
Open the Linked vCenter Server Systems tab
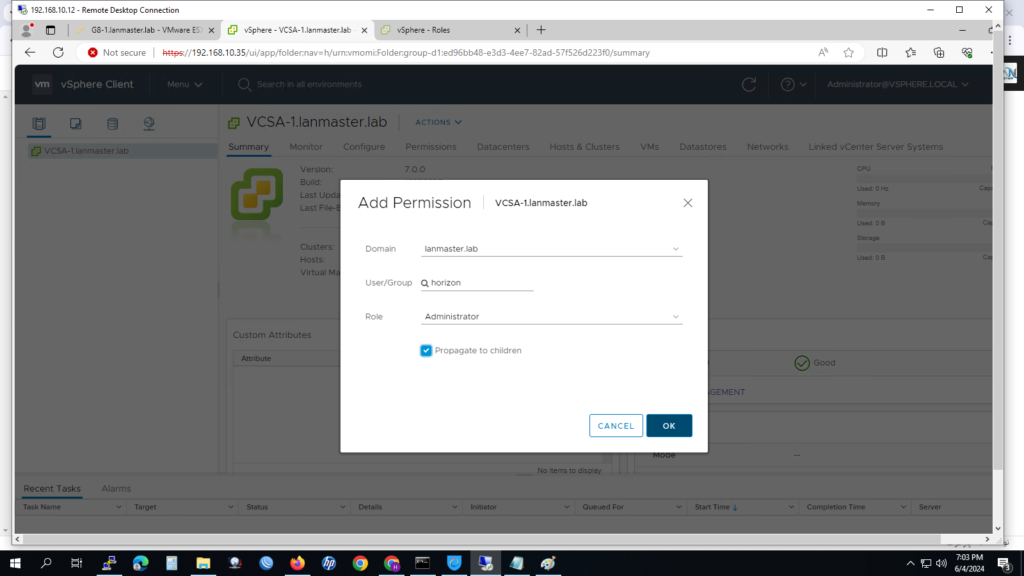[875, 147]
